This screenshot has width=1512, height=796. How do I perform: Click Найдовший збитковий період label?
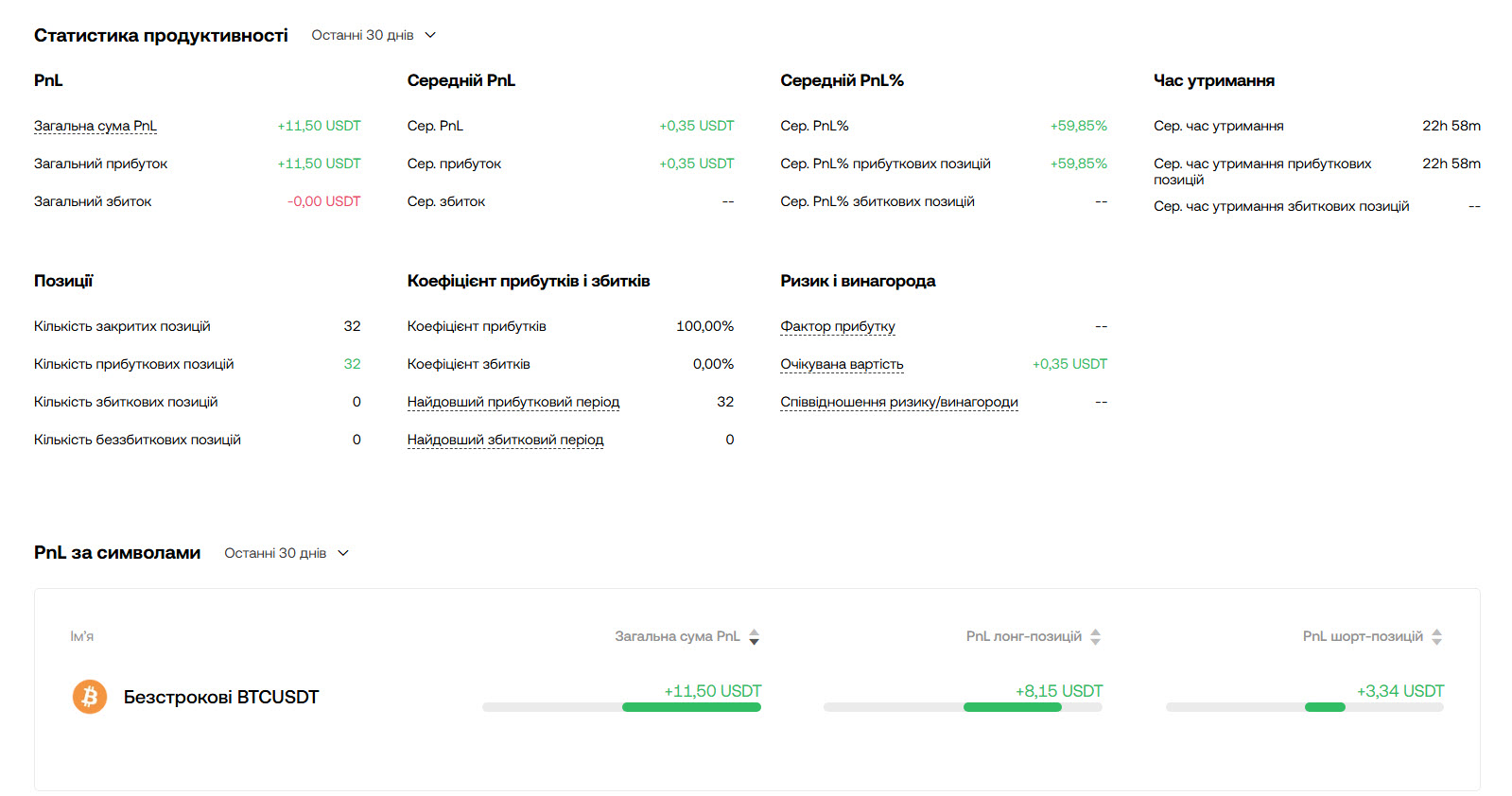[x=505, y=440]
